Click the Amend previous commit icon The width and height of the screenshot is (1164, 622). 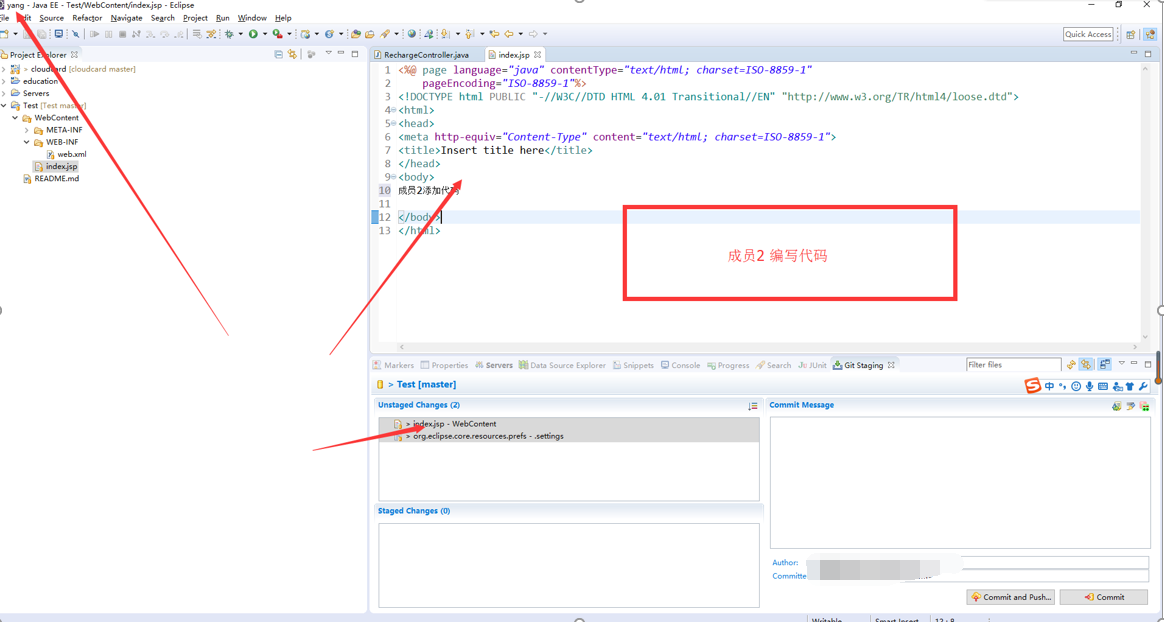(1116, 406)
